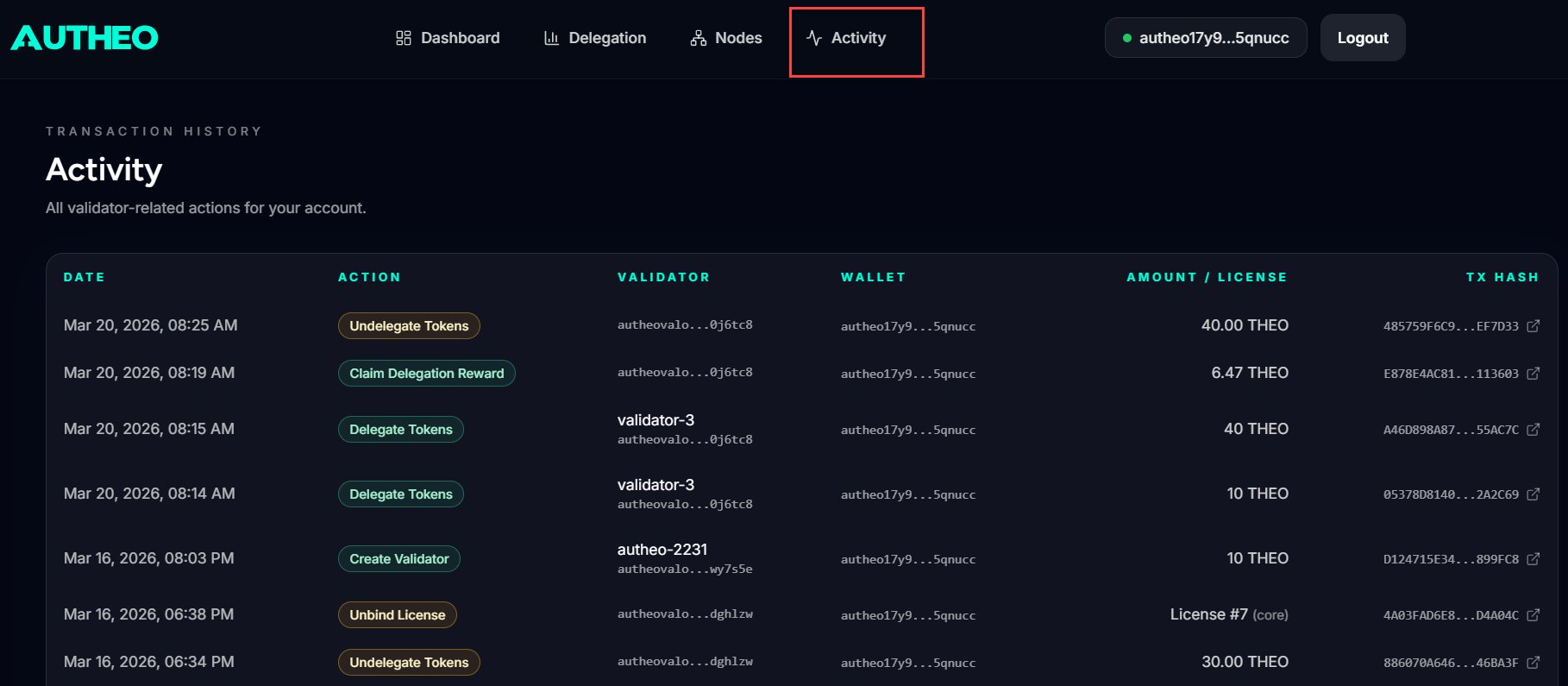Open external link for tx D124715E34...899FC8
This screenshot has width=1568, height=686.
click(1533, 559)
